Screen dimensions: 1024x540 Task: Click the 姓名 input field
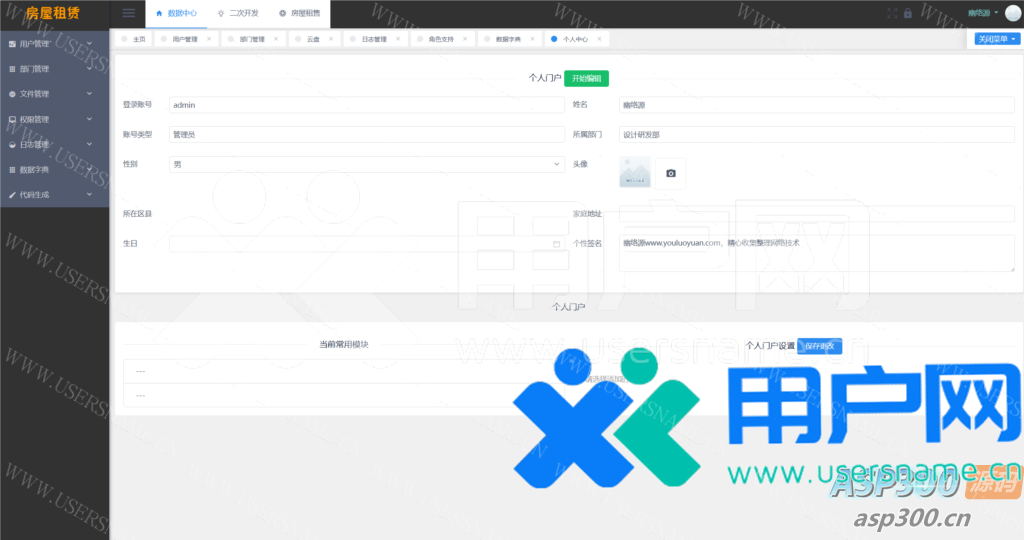click(816, 104)
